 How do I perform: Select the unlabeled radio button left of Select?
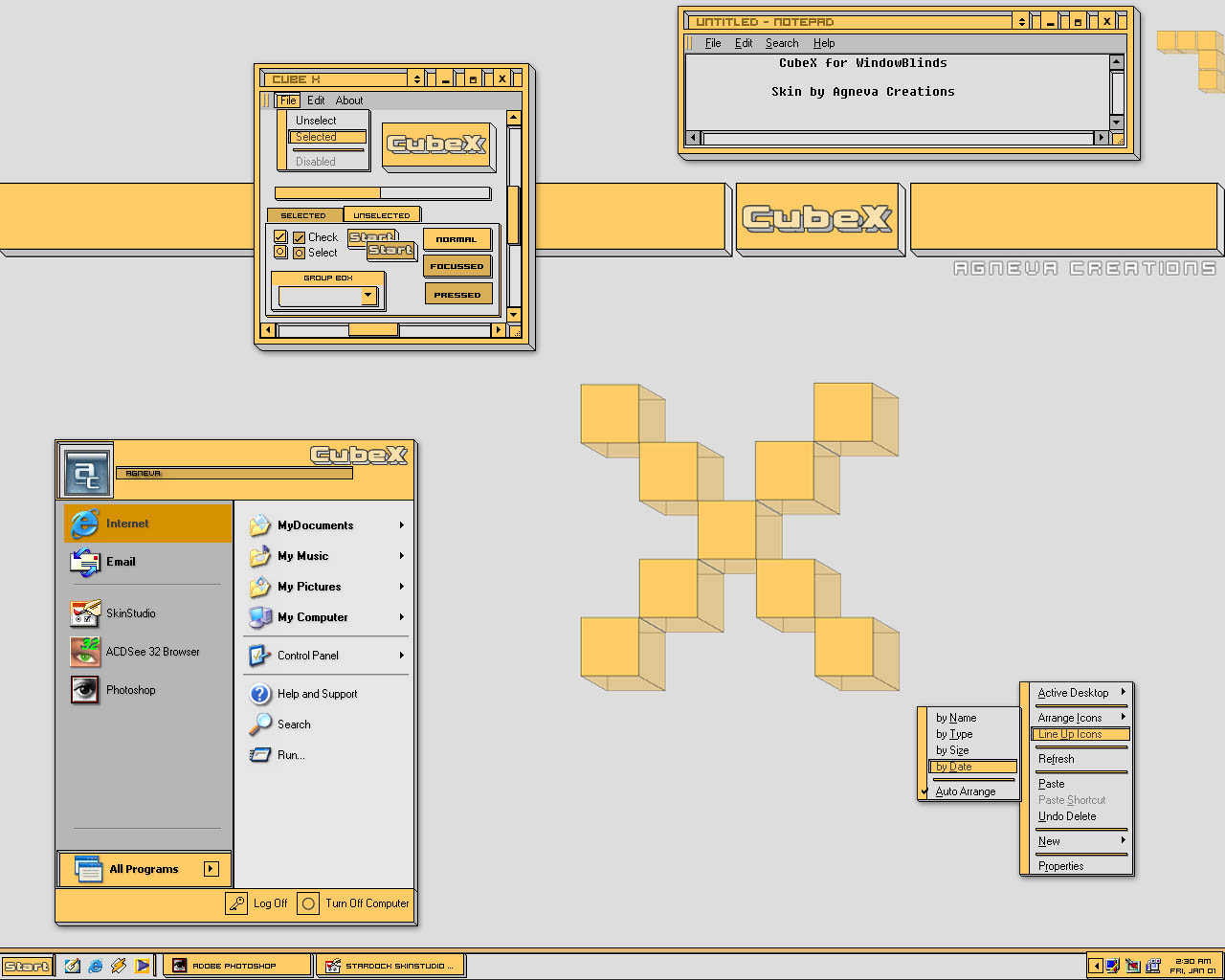(x=280, y=252)
